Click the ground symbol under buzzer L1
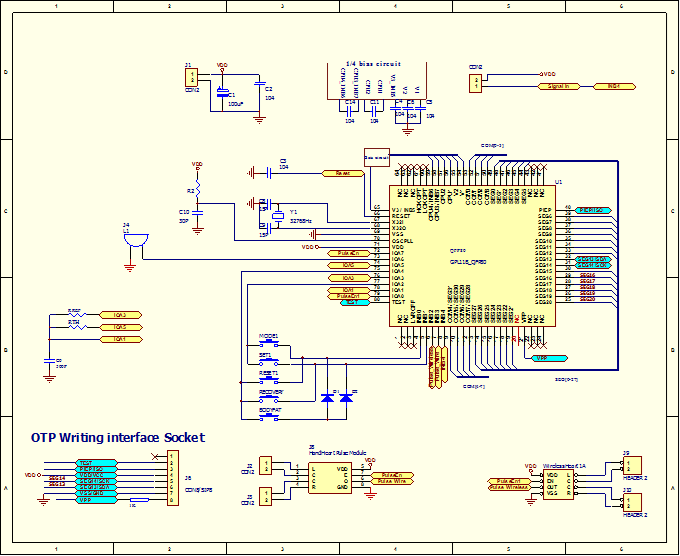The width and height of the screenshot is (680, 556). point(129,266)
